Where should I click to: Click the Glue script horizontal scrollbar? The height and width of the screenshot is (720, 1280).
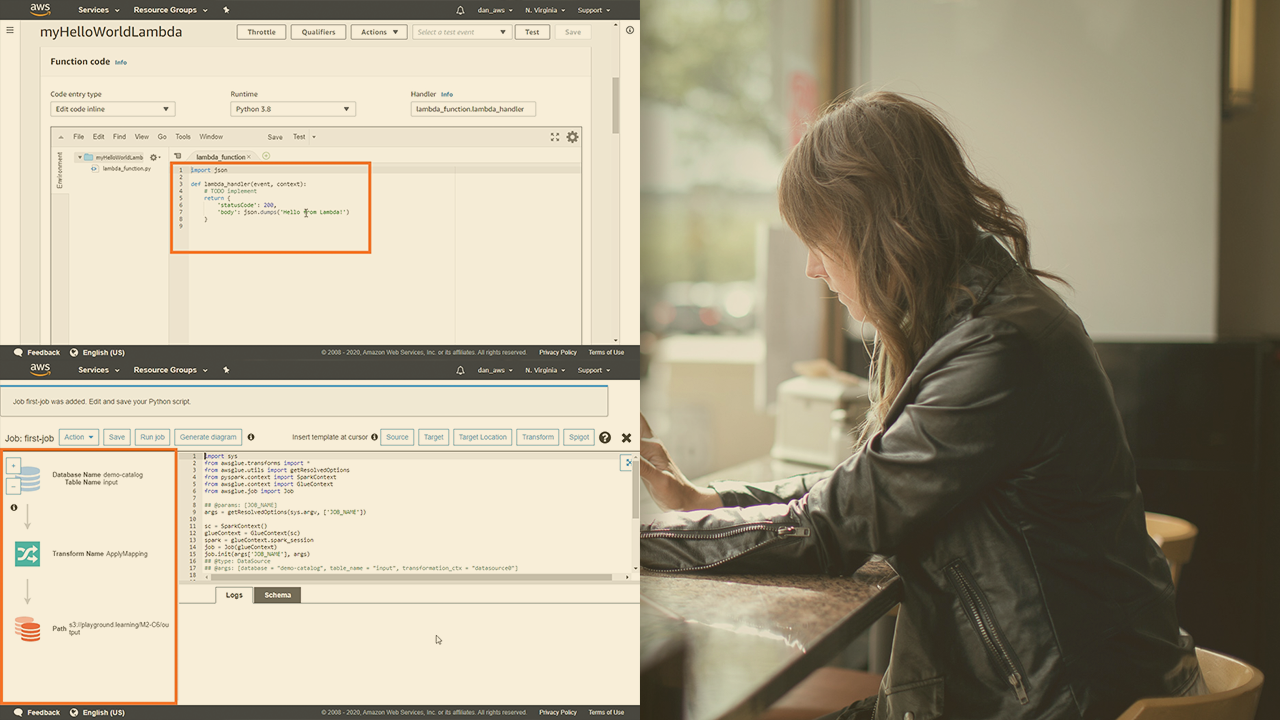click(400, 578)
